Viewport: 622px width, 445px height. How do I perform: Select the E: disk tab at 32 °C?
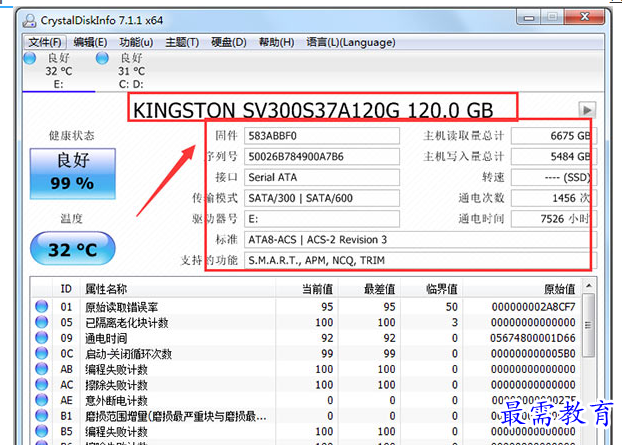pos(58,71)
